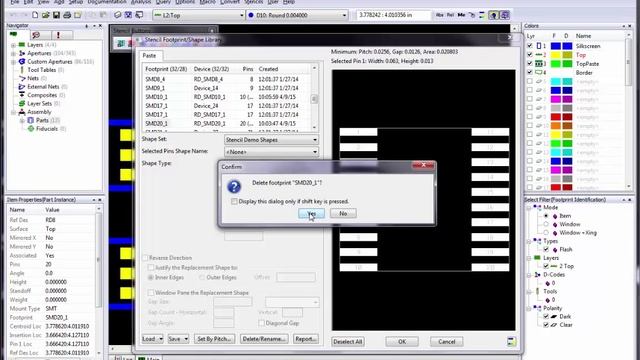The height and width of the screenshot is (360, 640).
Task: Click the red exclamation tab icon in Navigator
Action: click(x=58, y=35)
